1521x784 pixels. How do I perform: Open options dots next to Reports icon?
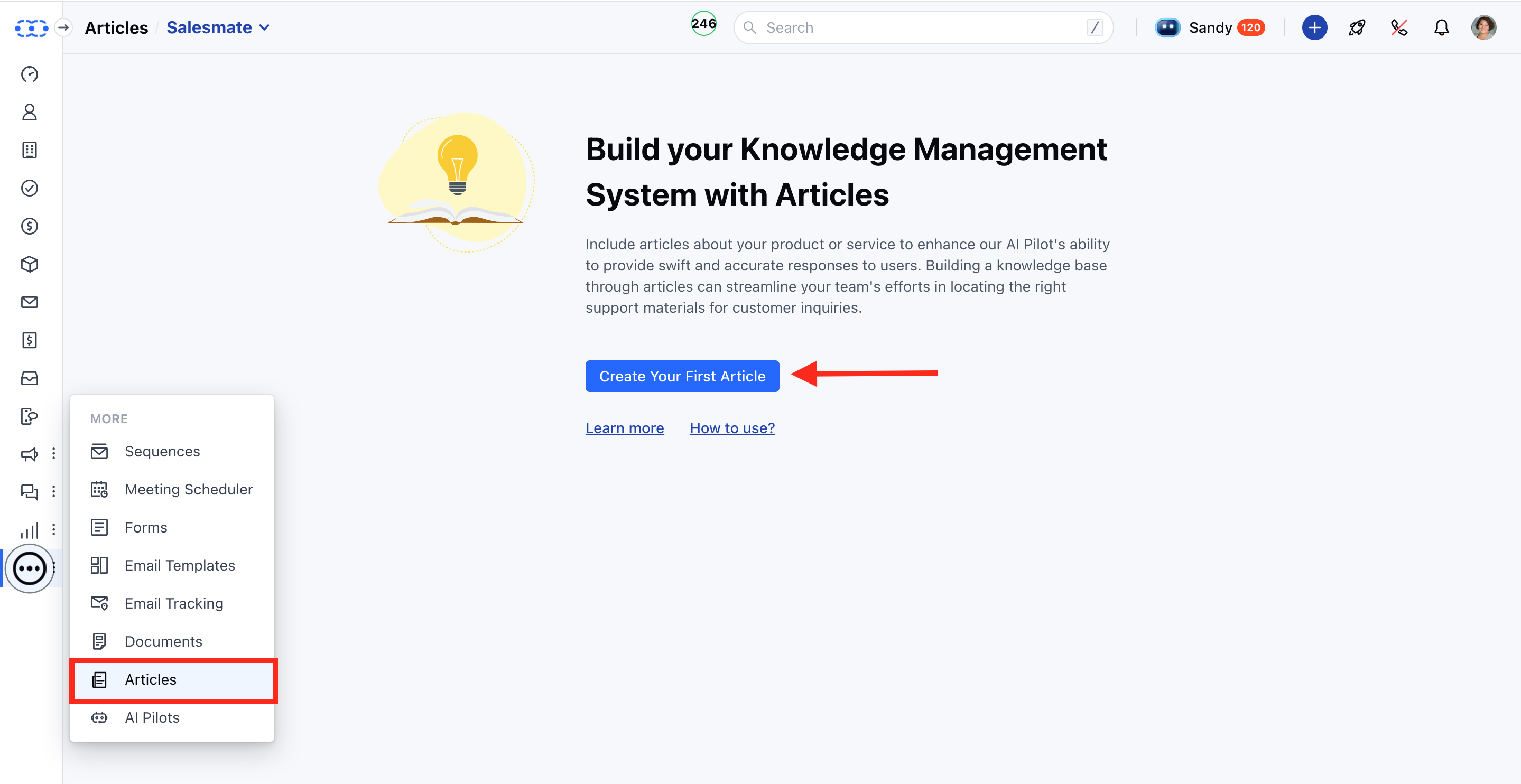pyautogui.click(x=54, y=529)
